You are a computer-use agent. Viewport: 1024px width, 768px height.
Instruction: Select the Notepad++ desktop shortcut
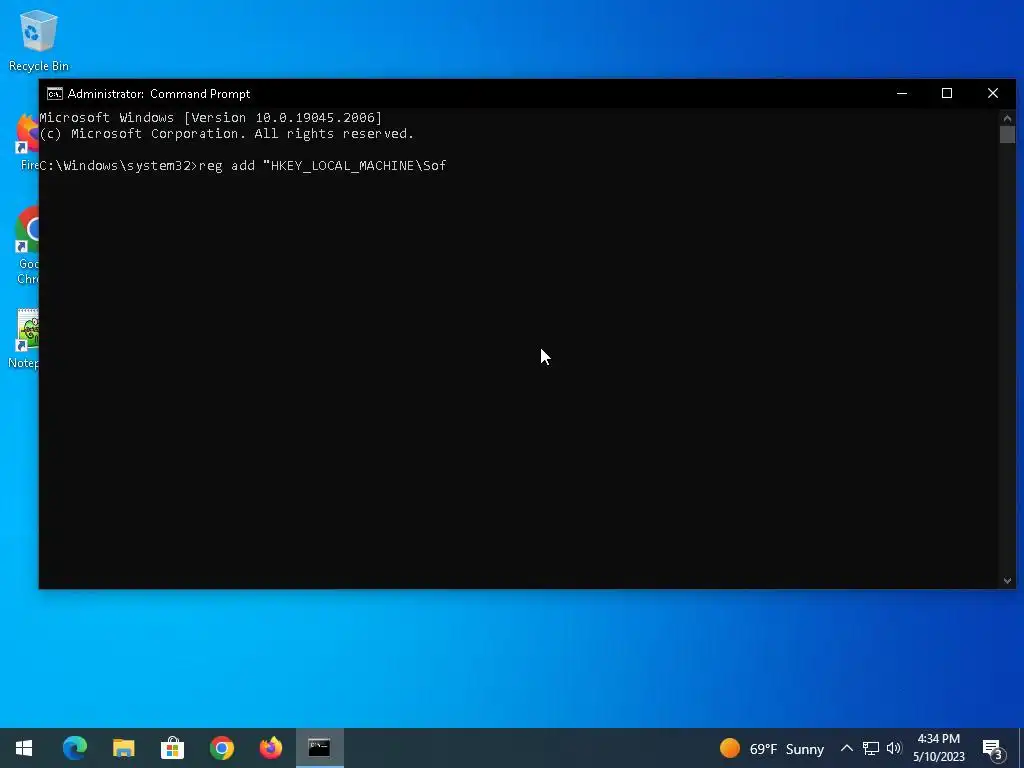tap(25, 340)
